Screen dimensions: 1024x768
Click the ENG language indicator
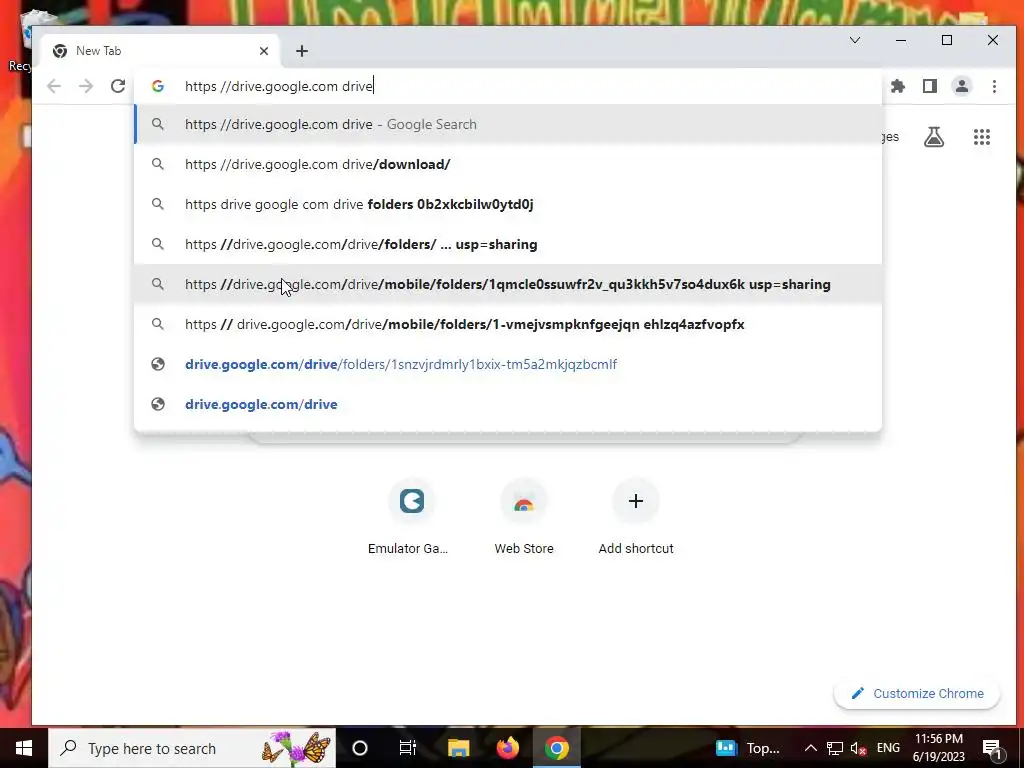[888, 748]
